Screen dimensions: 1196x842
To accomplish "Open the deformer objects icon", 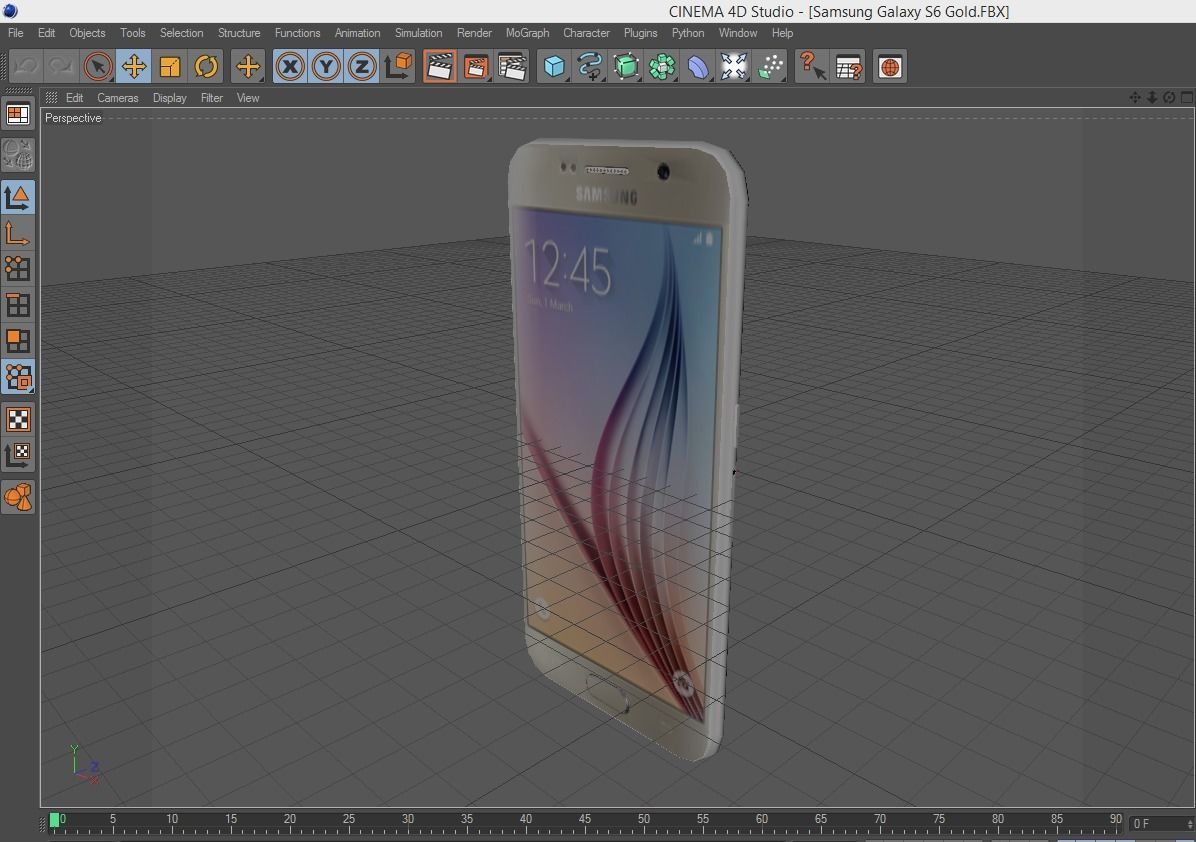I will [697, 66].
